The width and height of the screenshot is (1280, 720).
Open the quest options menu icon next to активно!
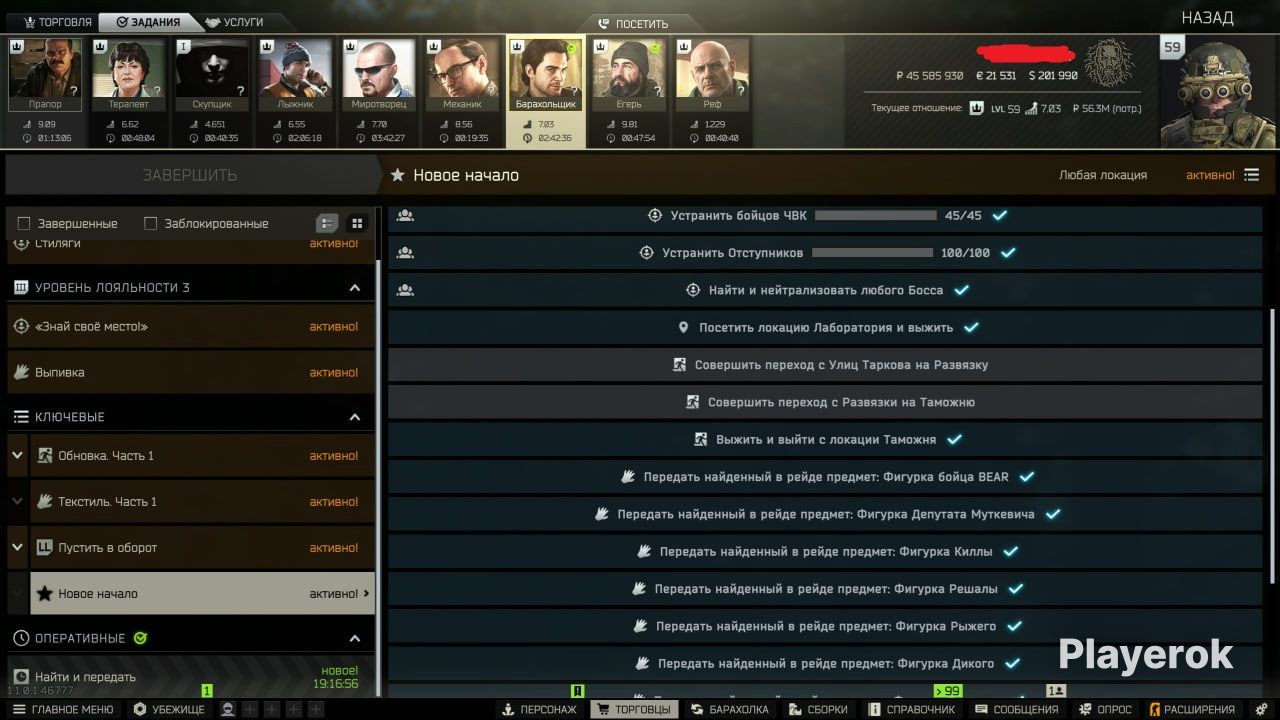point(1252,175)
